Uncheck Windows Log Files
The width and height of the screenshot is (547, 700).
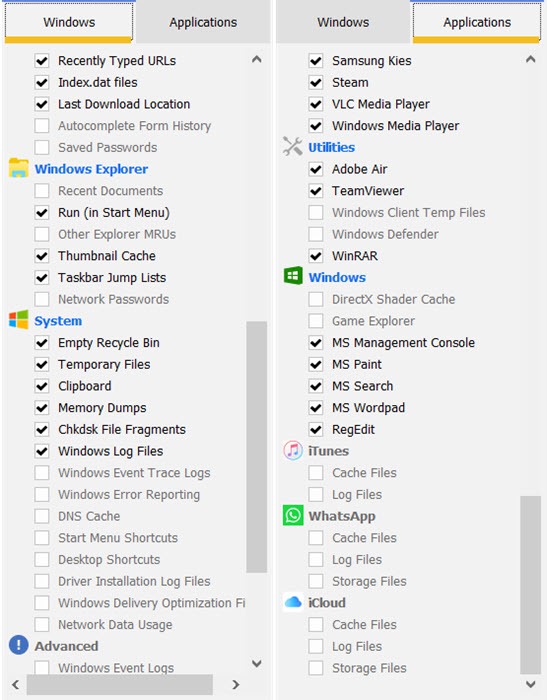[42, 451]
